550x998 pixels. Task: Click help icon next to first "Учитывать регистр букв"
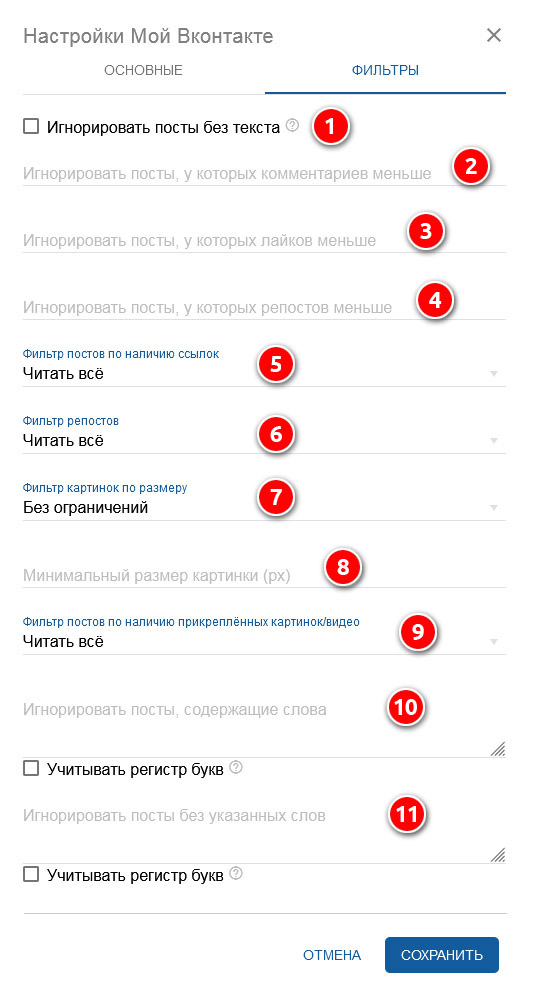[x=236, y=768]
